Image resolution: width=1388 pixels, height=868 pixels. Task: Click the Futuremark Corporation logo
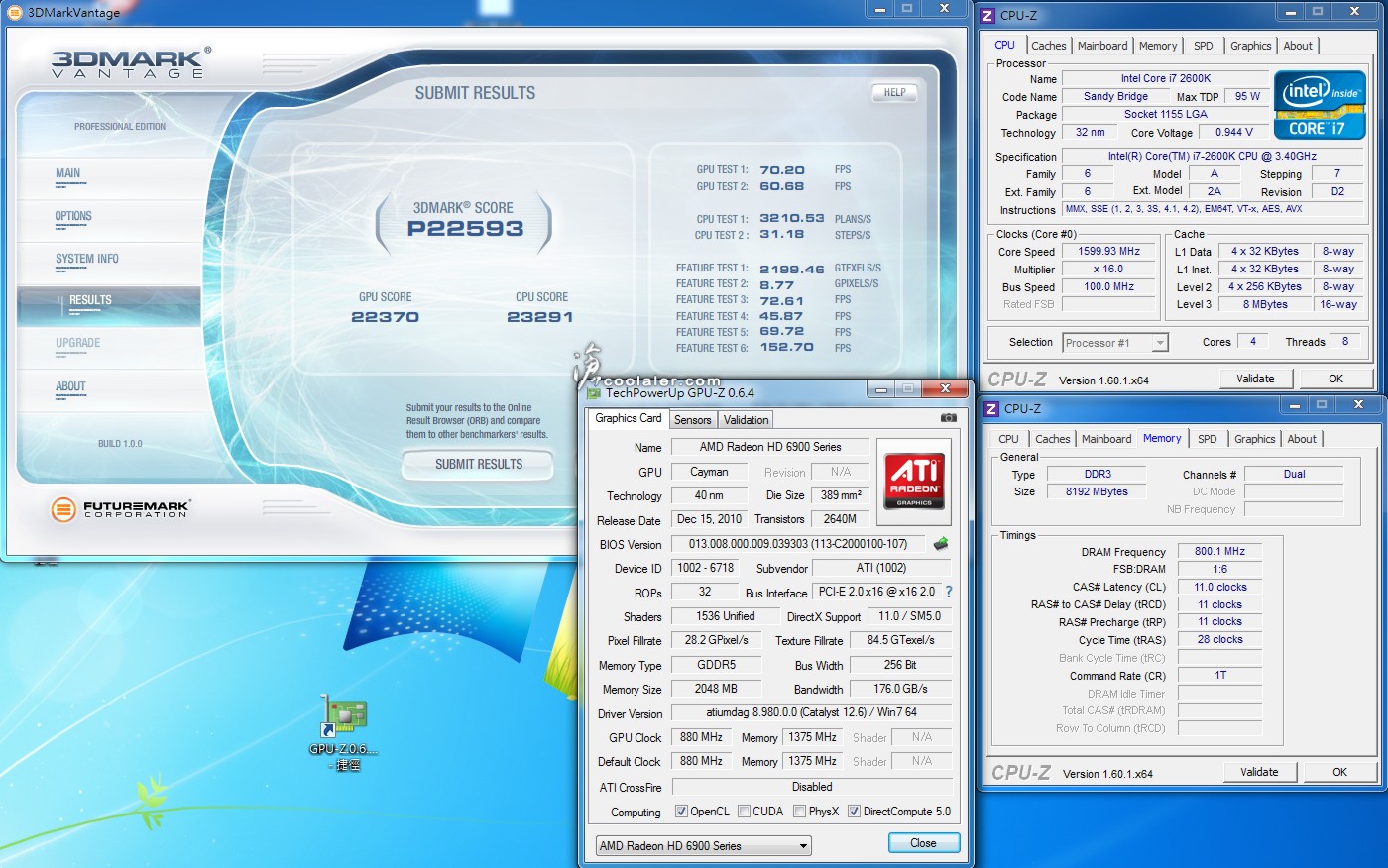[x=120, y=509]
